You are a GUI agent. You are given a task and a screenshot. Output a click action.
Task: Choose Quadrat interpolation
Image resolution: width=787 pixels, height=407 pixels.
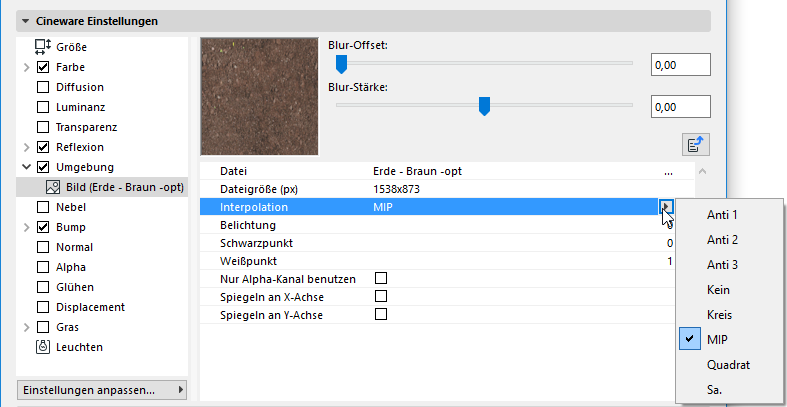[x=729, y=365]
